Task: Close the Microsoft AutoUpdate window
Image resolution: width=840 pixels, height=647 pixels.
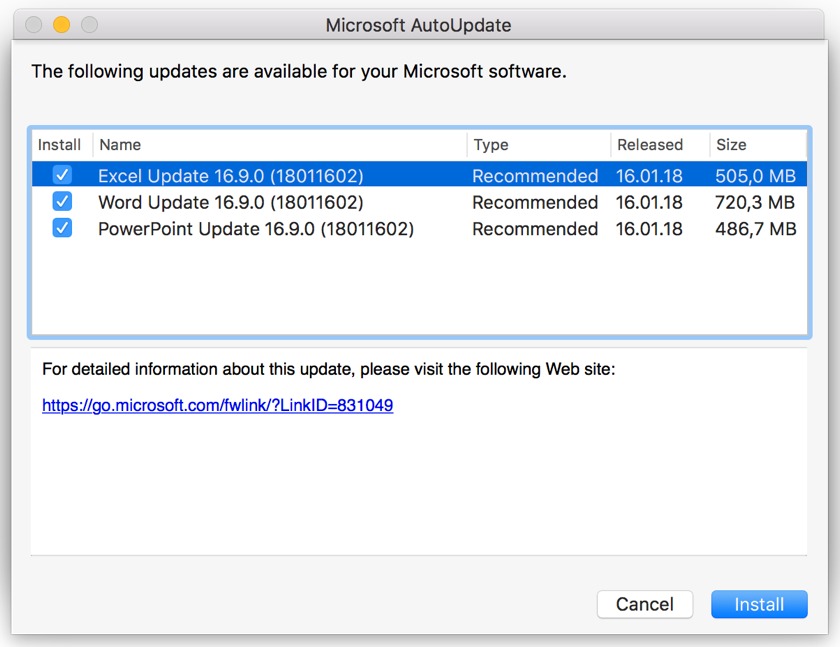Action: pyautogui.click(x=34, y=25)
